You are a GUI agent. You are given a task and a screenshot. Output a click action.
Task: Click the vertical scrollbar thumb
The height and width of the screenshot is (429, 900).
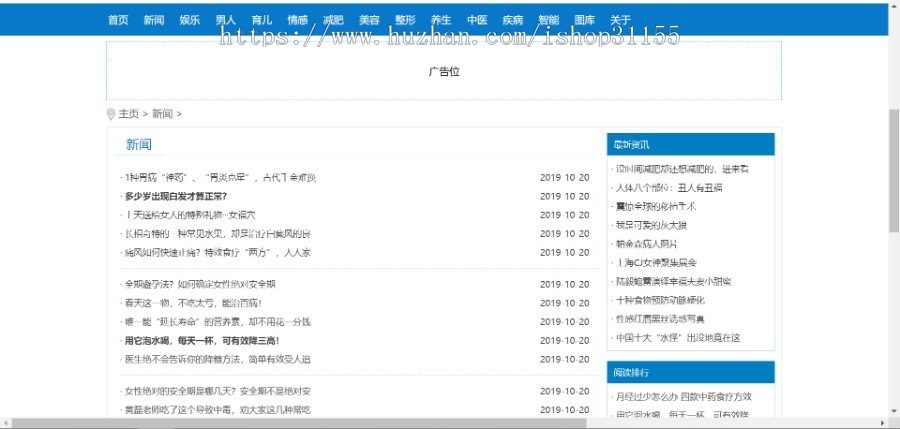coord(894,170)
